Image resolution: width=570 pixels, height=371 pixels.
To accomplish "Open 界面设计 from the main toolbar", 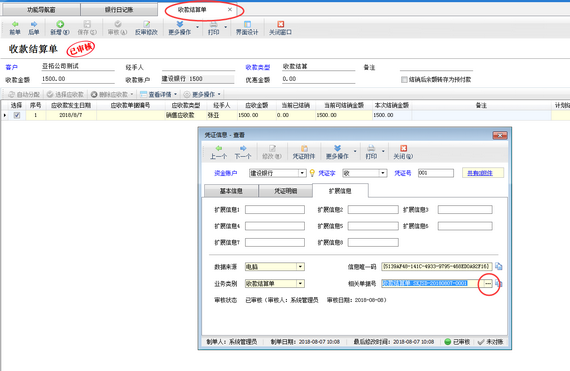I will point(247,28).
